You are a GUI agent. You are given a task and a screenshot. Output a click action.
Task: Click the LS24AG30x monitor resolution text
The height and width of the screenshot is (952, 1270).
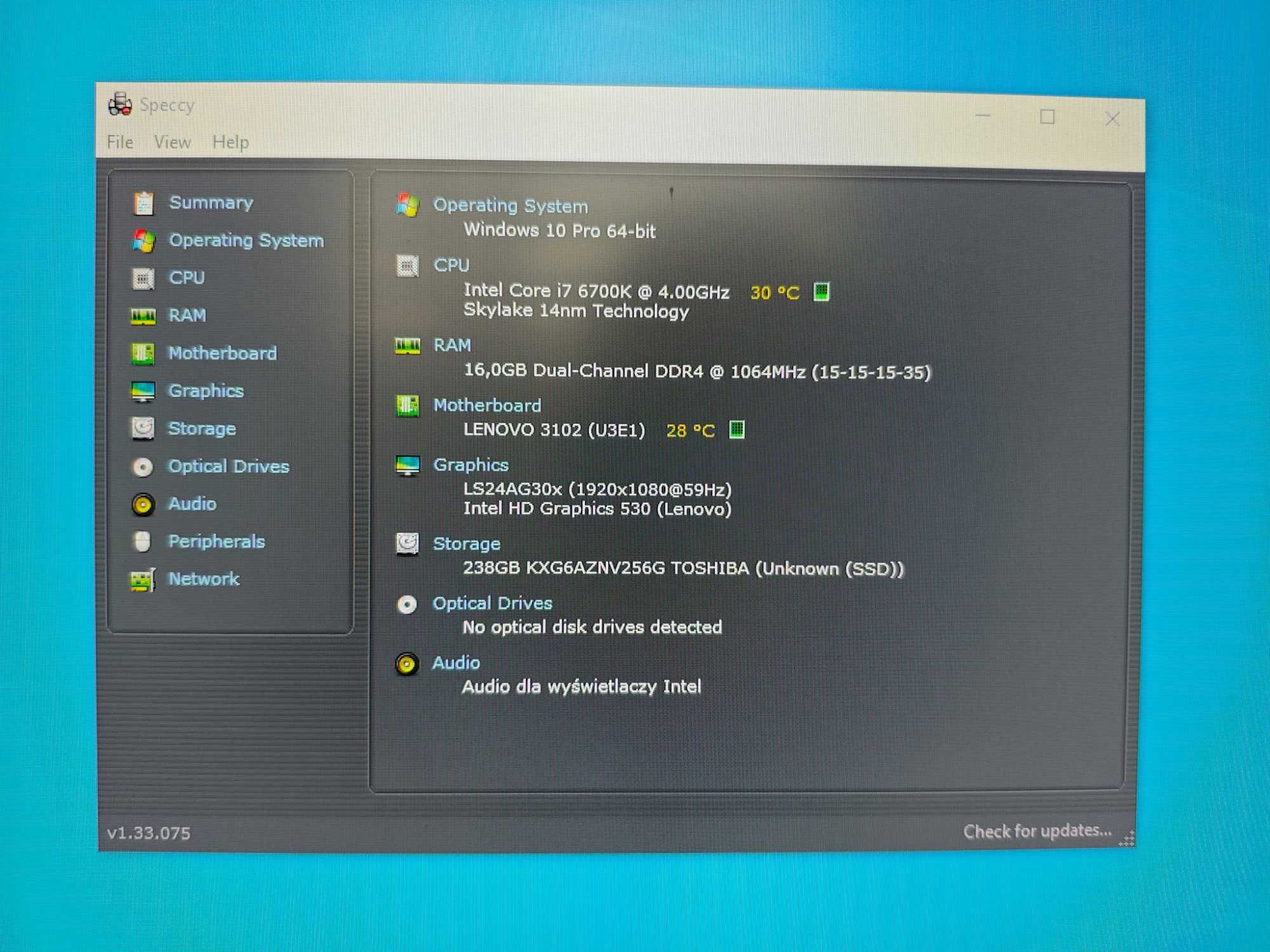pos(597,489)
